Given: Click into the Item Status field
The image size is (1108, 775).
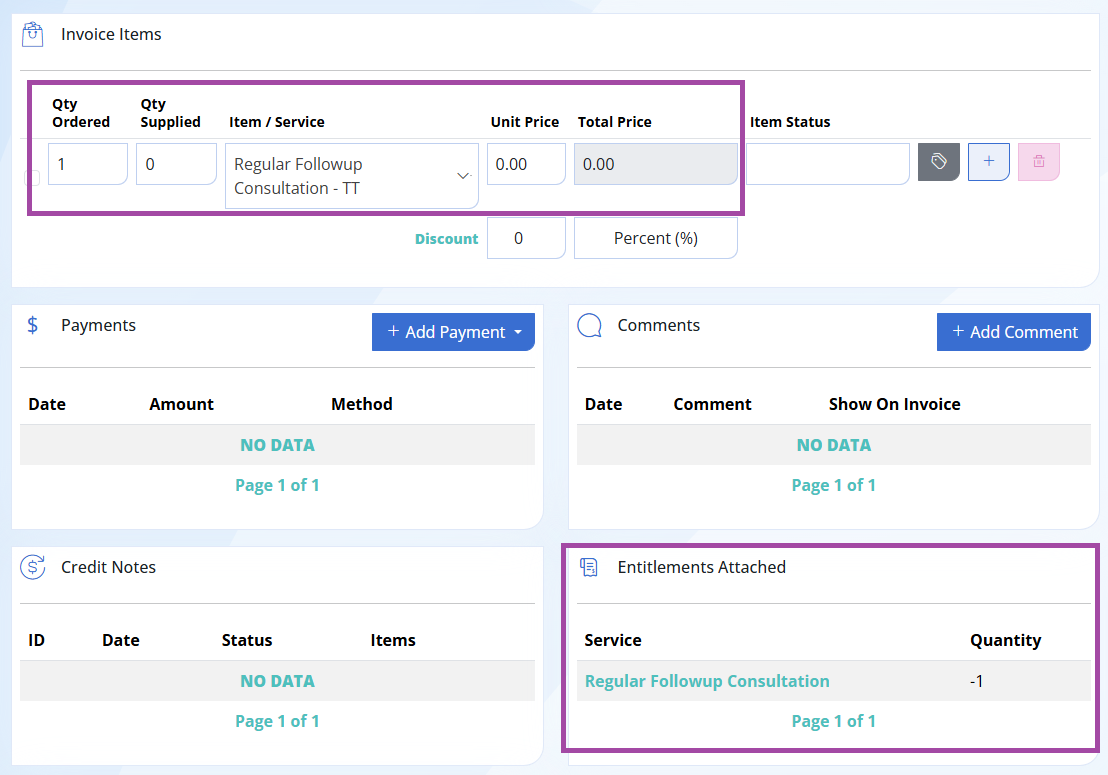Looking at the screenshot, I should (827, 164).
